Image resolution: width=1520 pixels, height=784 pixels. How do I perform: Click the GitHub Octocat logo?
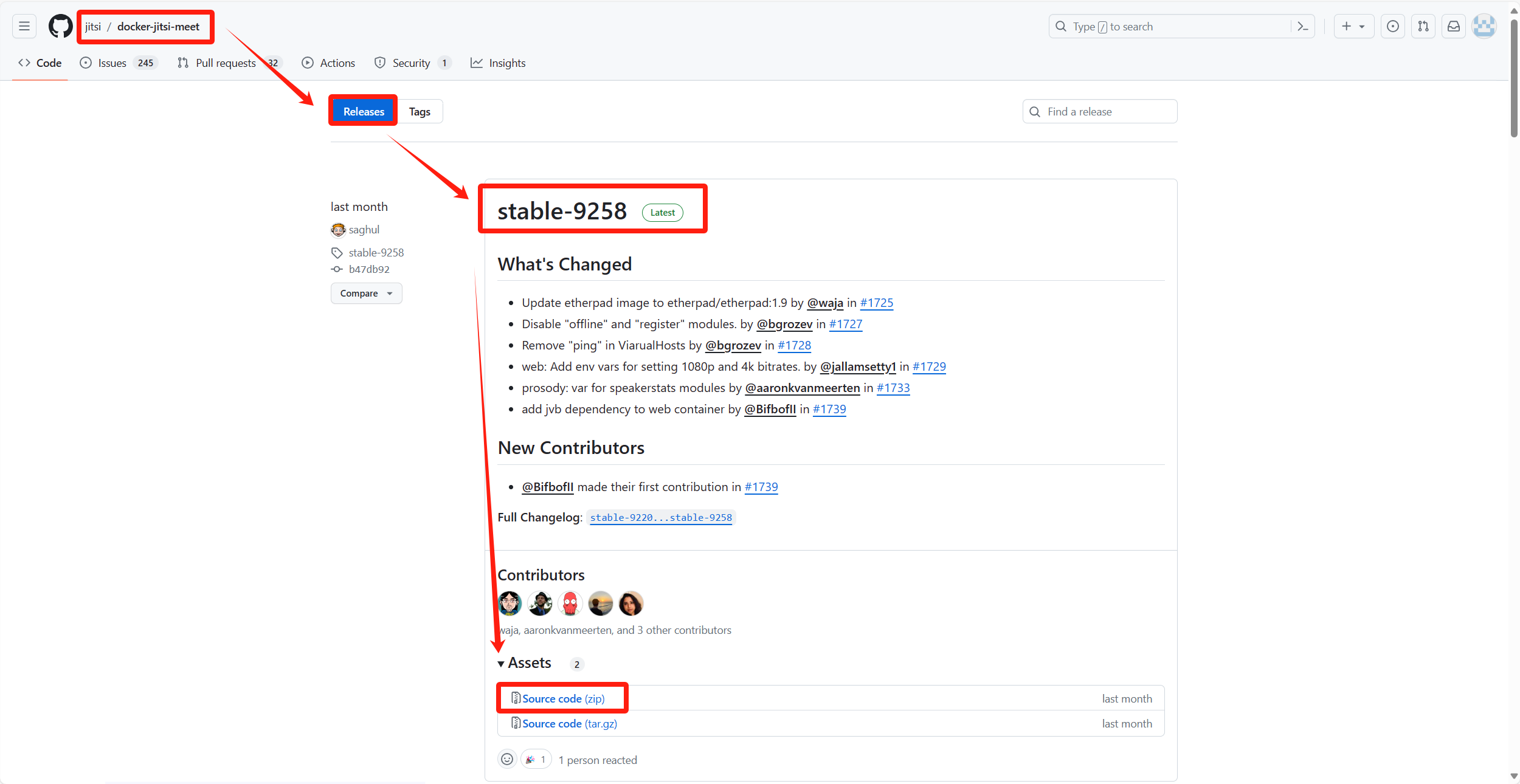pyautogui.click(x=60, y=26)
